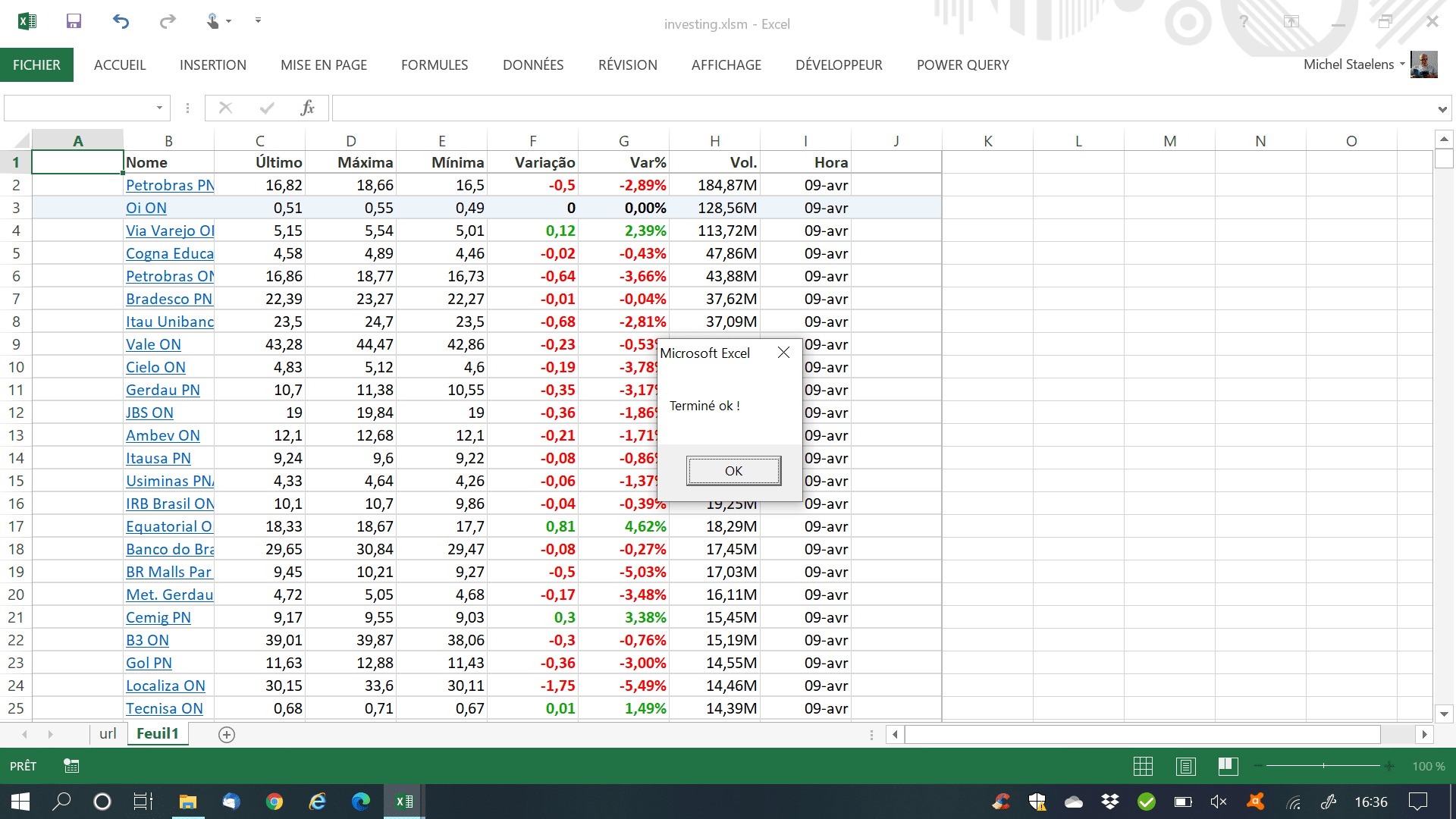Open the FORMULES ribbon tab
1456x819 pixels.
pos(435,65)
